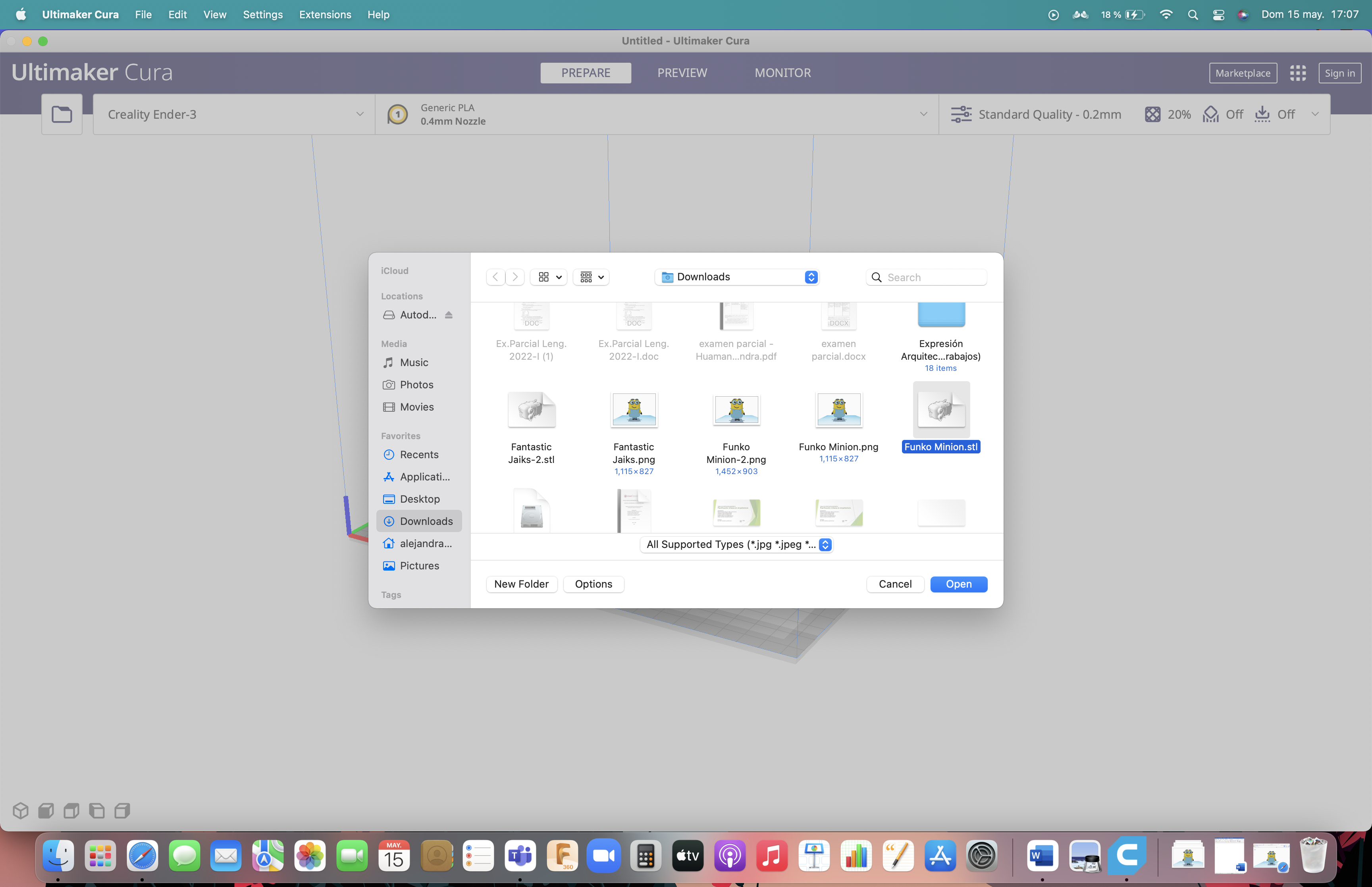Open the Creality Ender-3 printer dropdown
This screenshot has height=887, width=1372.
click(x=234, y=114)
